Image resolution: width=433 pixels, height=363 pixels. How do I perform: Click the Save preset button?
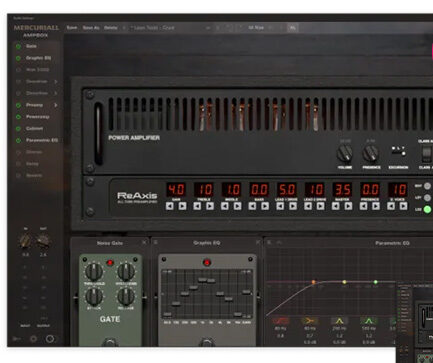pyautogui.click(x=72, y=28)
